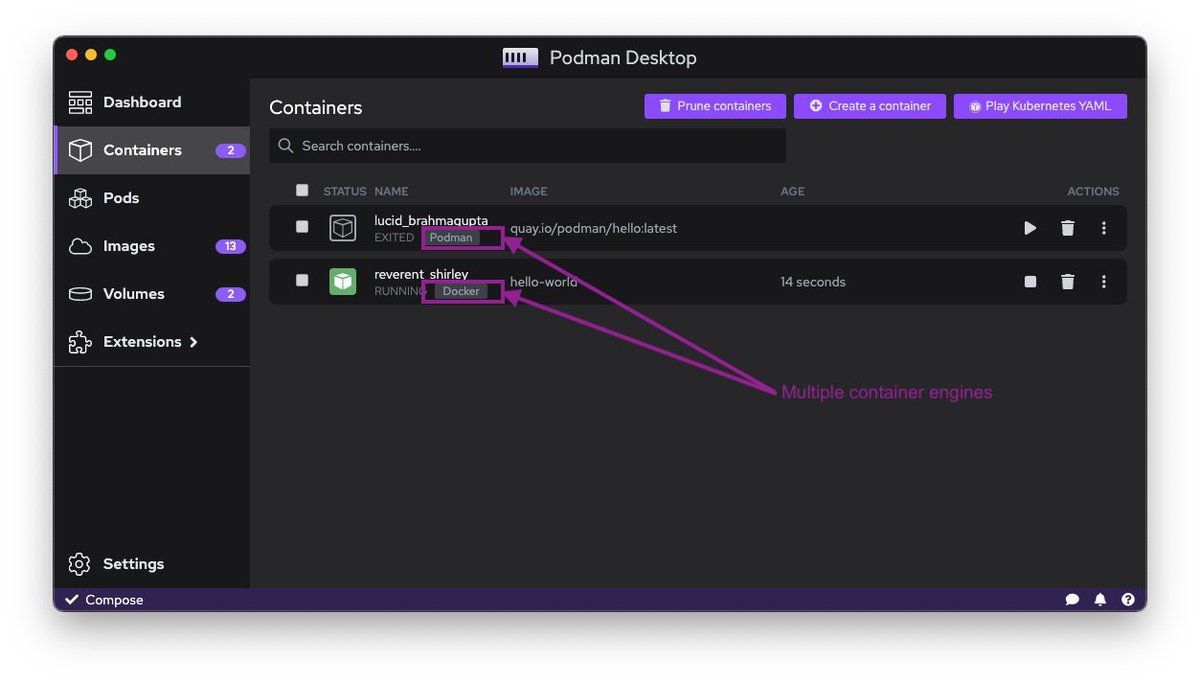Click the Settings gear icon
This screenshot has width=1200, height=682.
[x=80, y=564]
